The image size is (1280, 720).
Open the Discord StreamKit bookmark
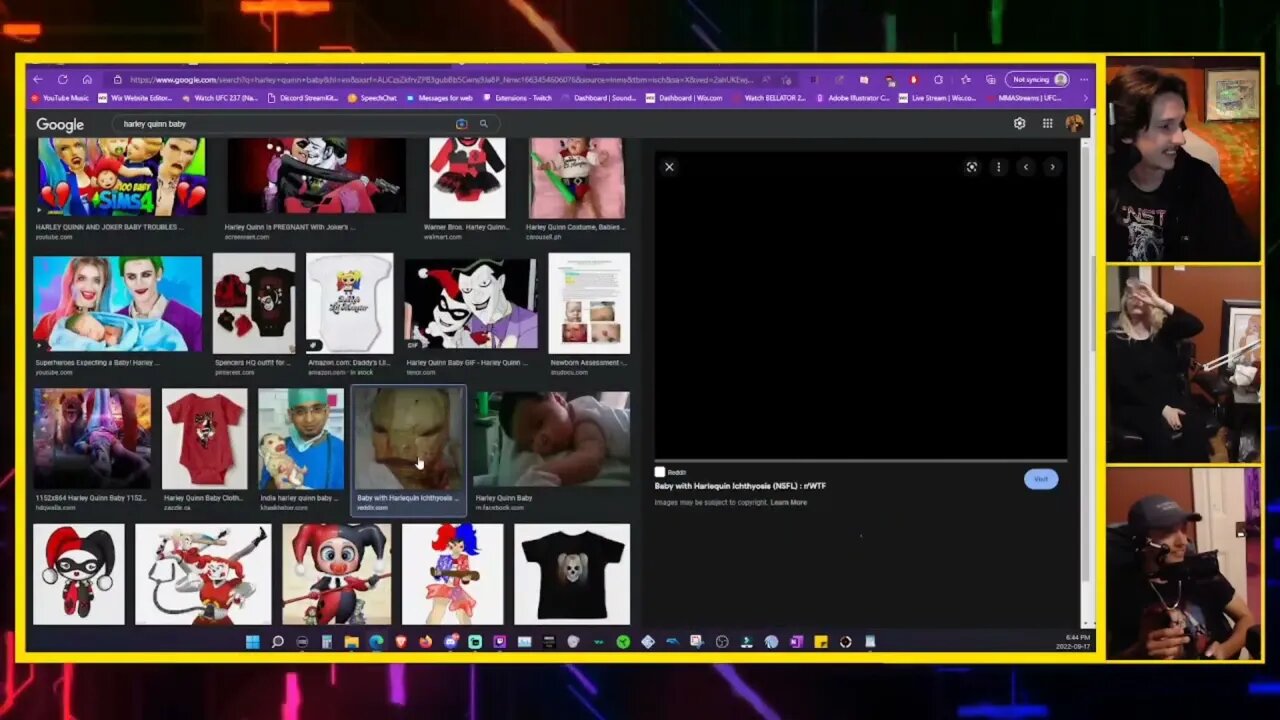(304, 98)
